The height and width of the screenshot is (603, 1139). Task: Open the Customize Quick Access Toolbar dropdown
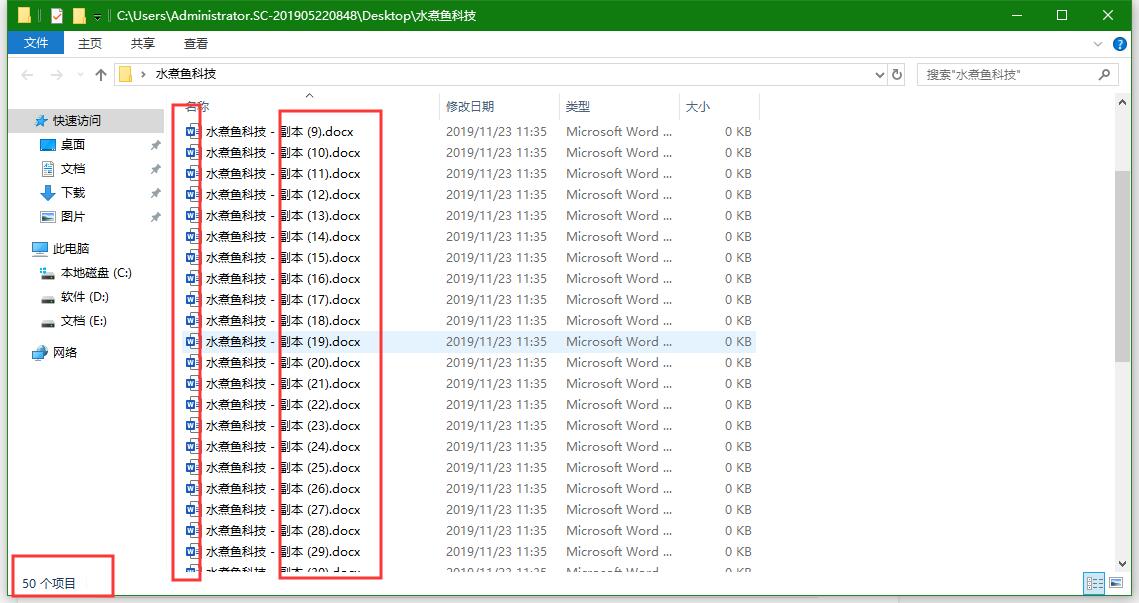(97, 17)
